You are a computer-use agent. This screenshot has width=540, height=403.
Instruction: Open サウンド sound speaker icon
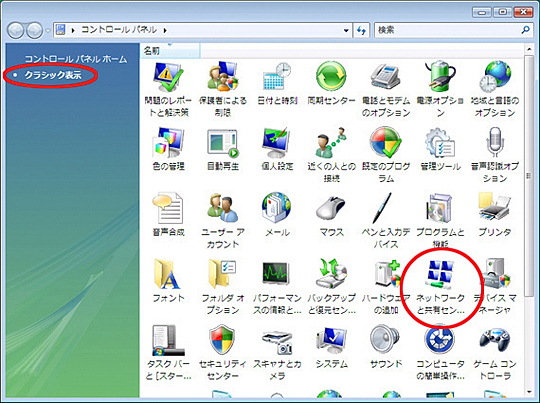click(384, 340)
